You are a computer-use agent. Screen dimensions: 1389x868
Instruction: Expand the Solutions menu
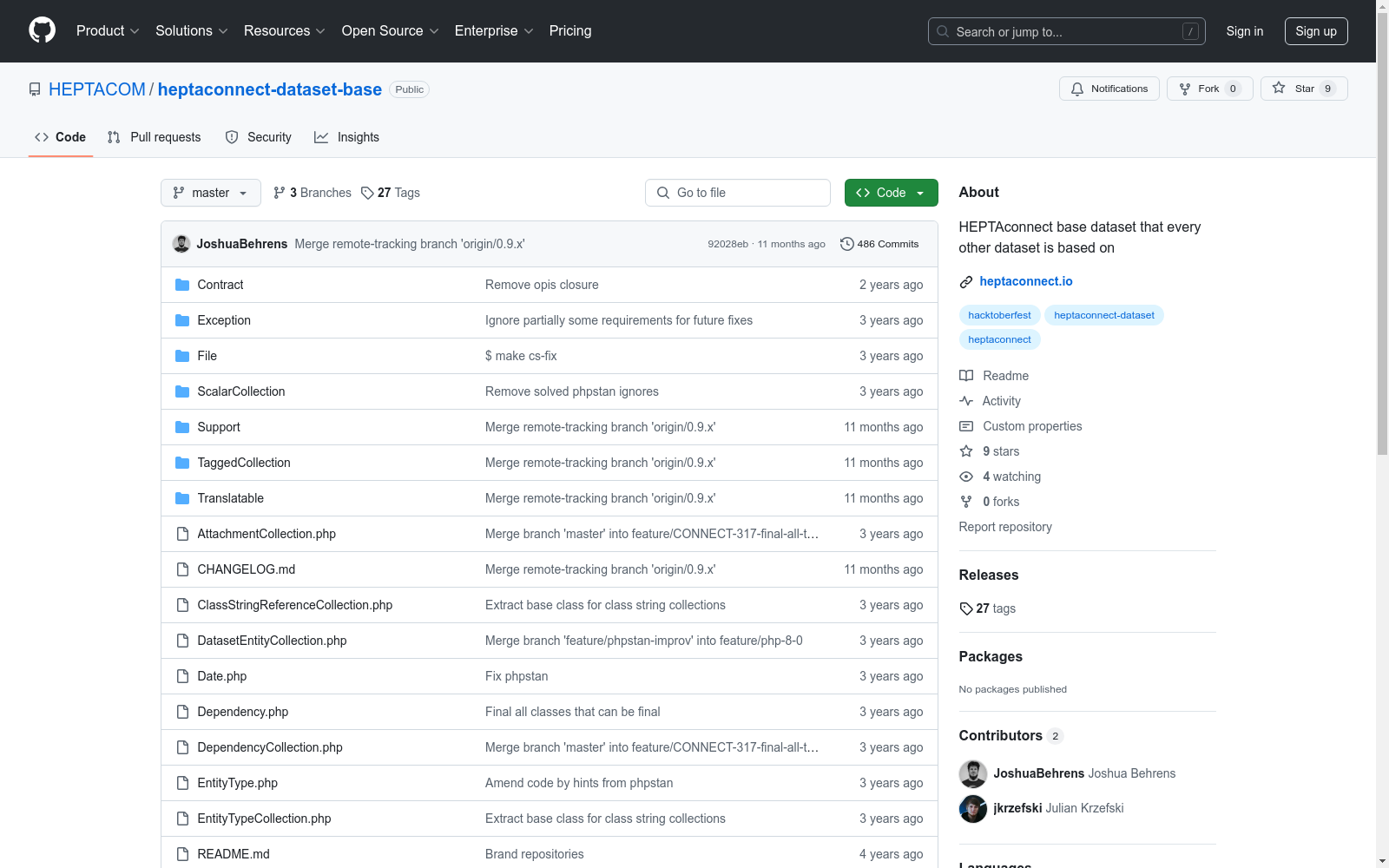192,30
